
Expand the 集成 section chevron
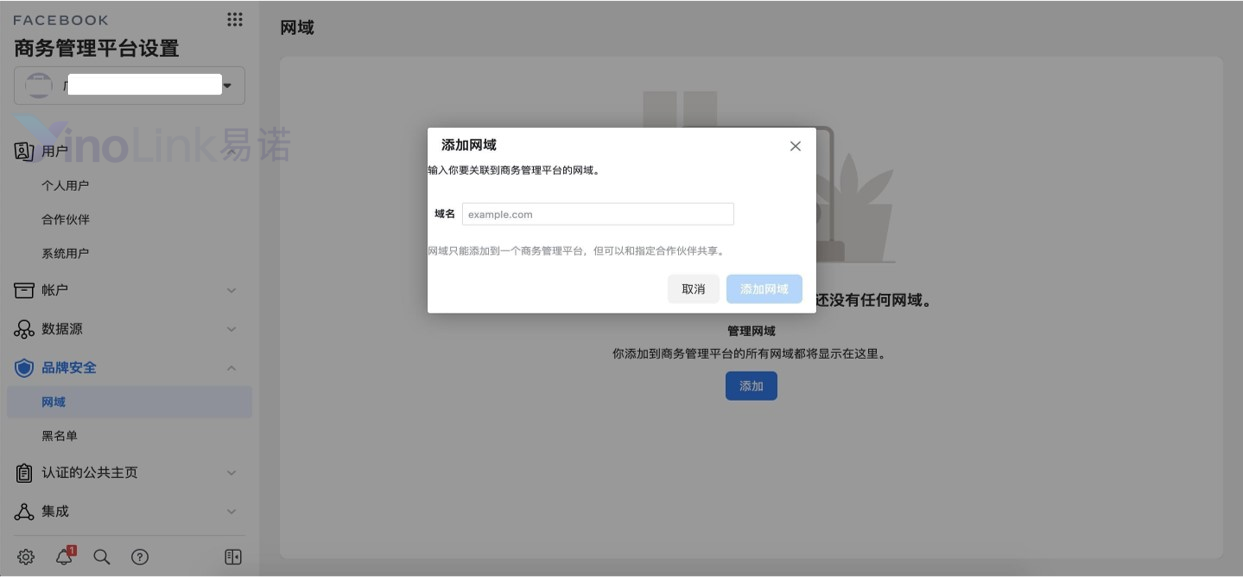click(x=231, y=511)
